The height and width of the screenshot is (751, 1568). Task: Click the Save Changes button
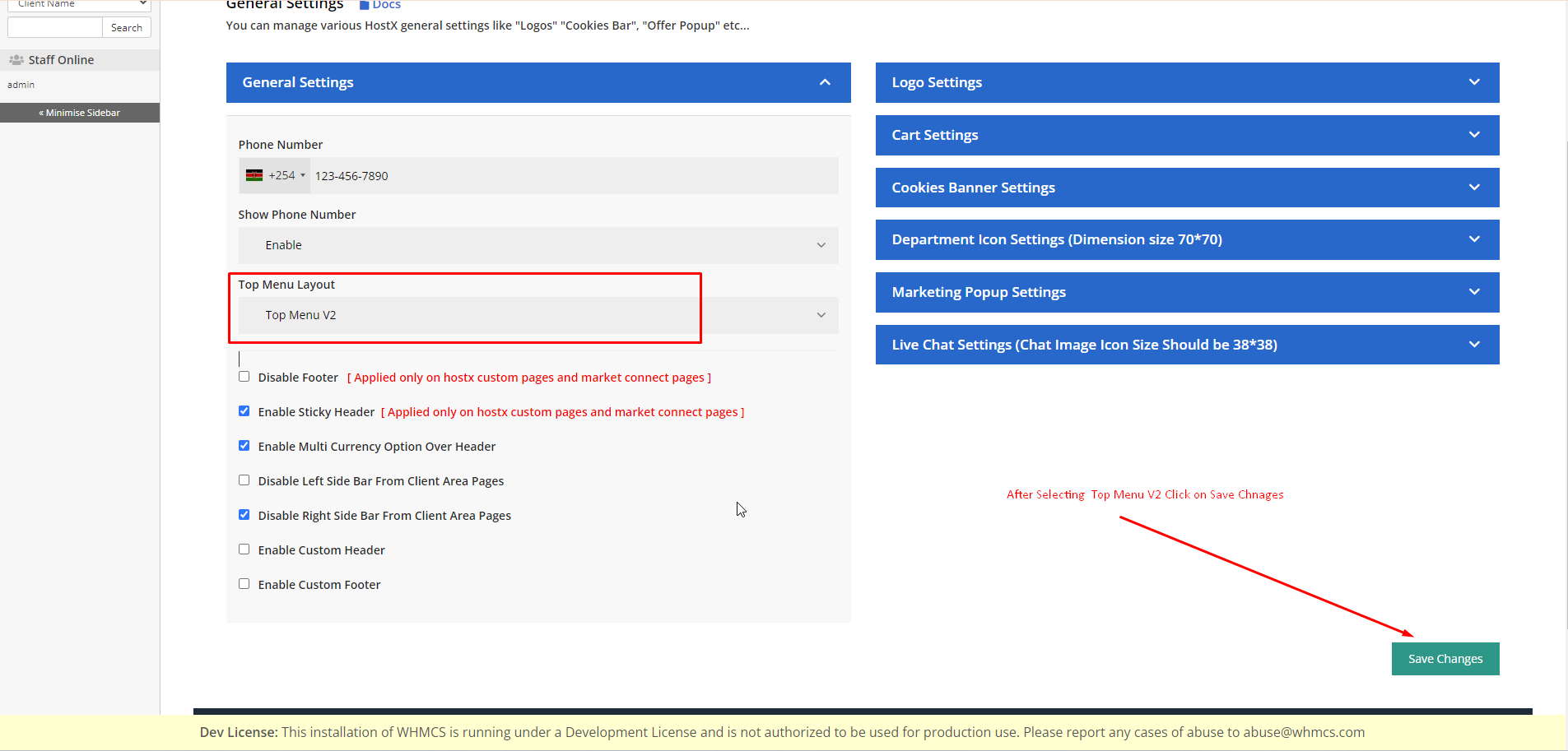(1445, 659)
